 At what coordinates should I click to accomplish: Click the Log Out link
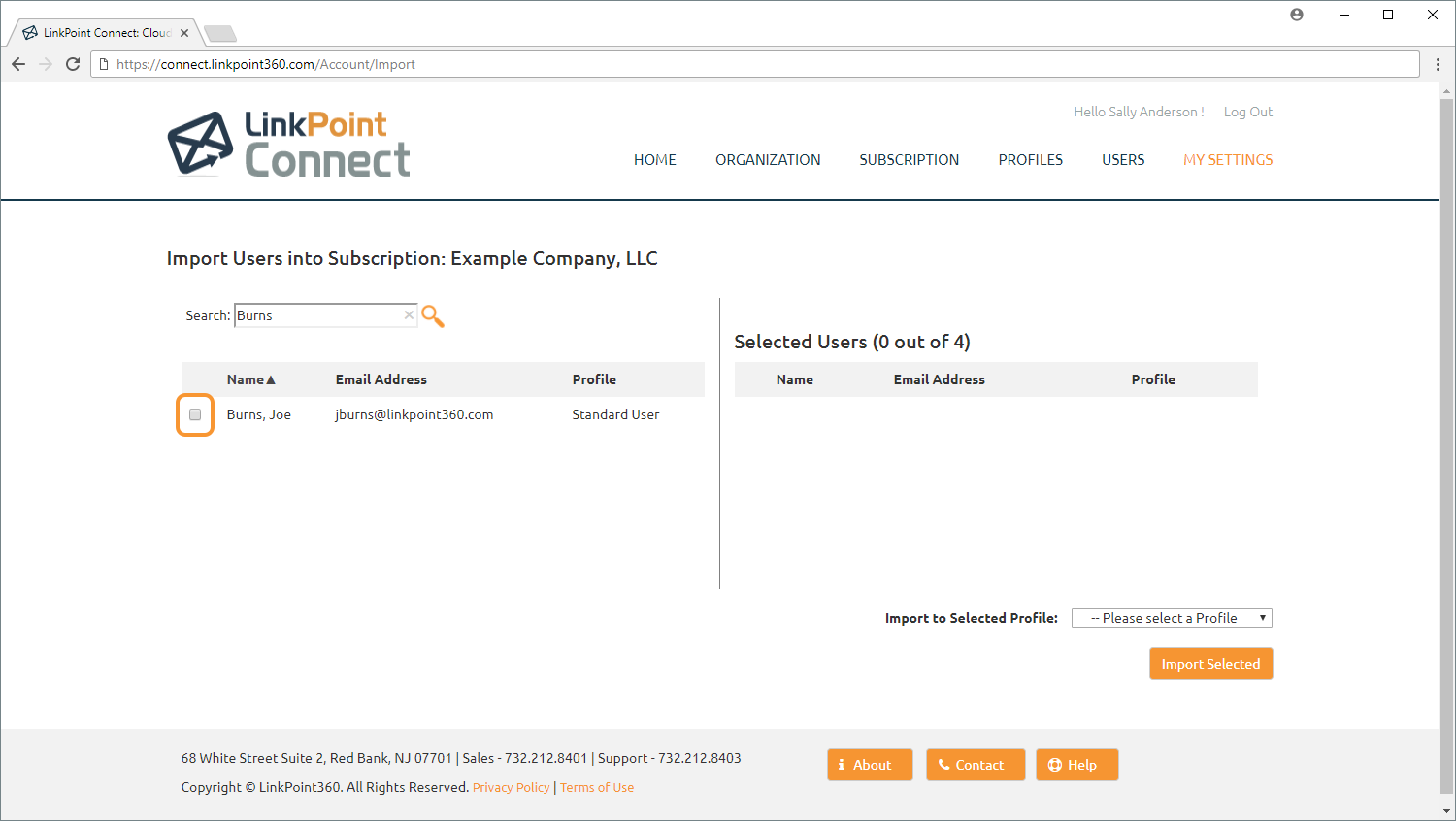1248,112
